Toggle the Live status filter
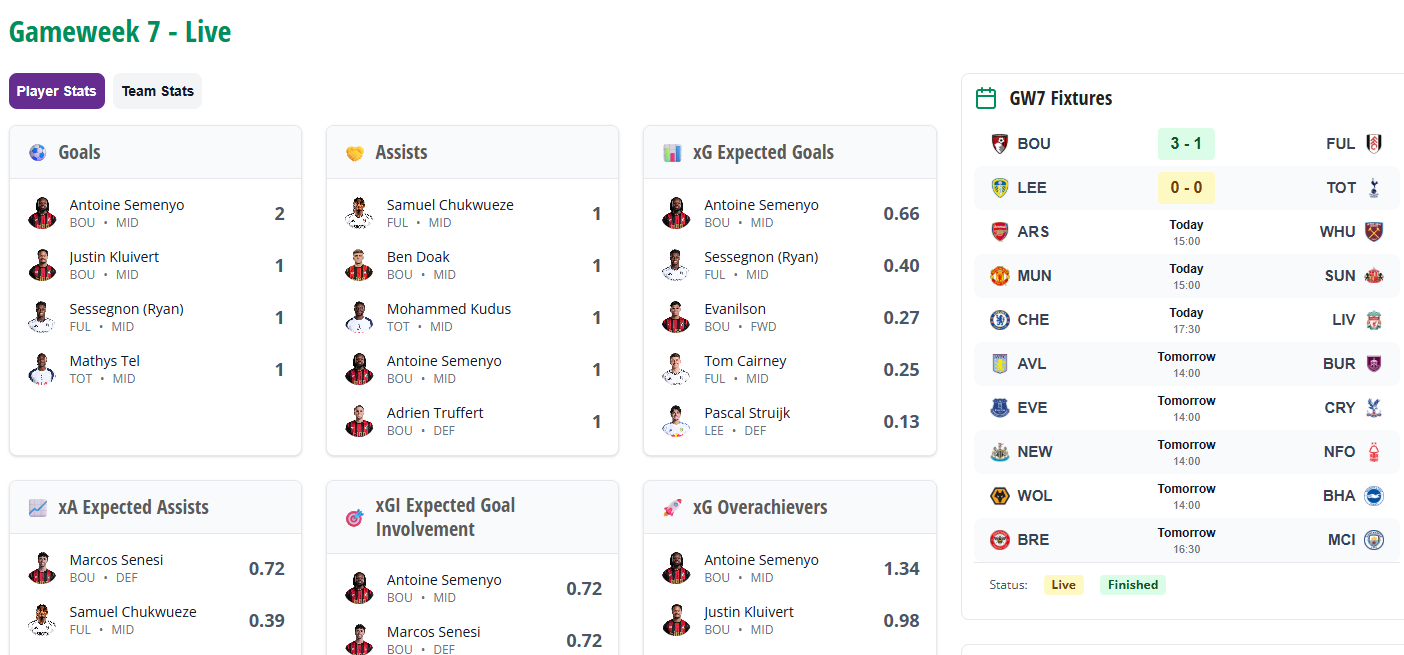1404x655 pixels. [1063, 584]
